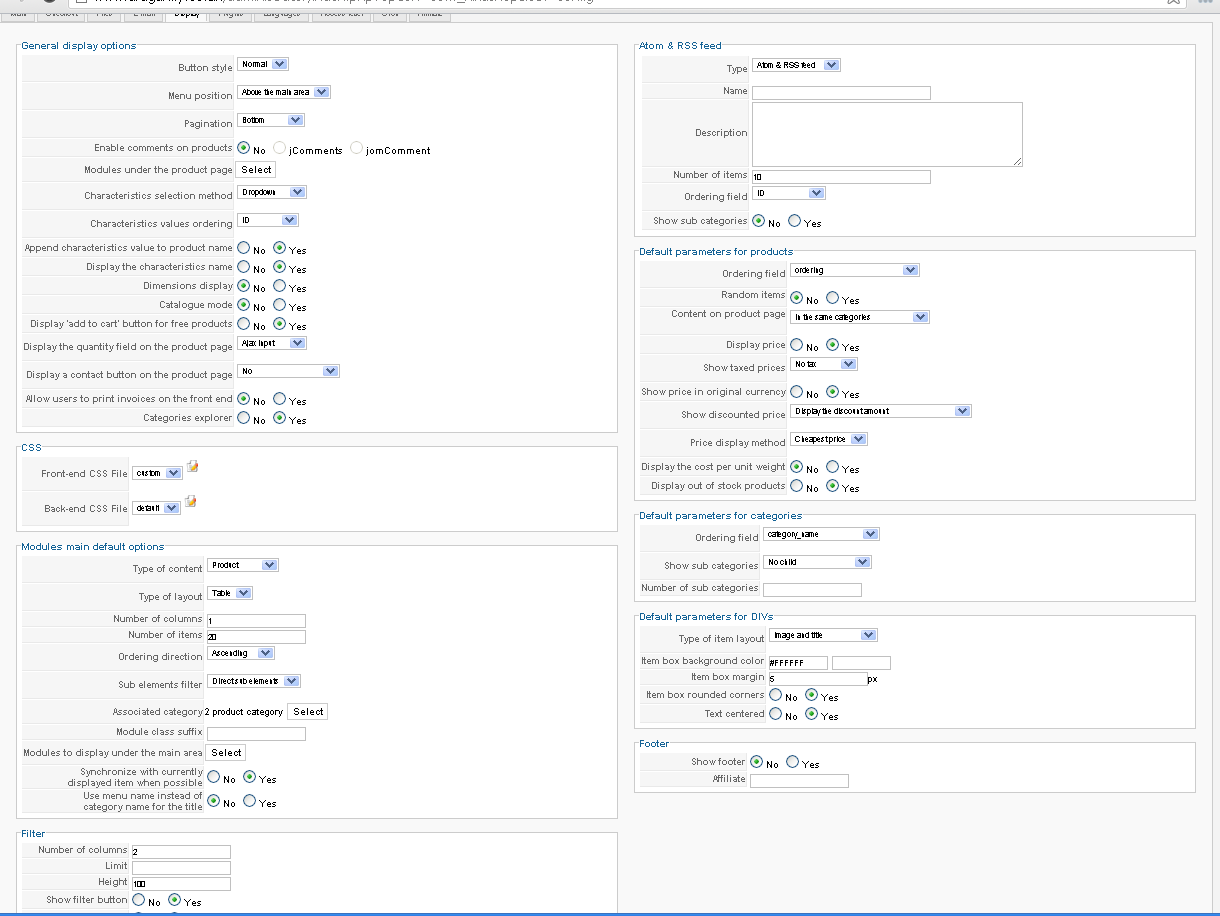The width and height of the screenshot is (1220, 916).
Task: Click the Number of sub categories field
Action: coord(812,590)
